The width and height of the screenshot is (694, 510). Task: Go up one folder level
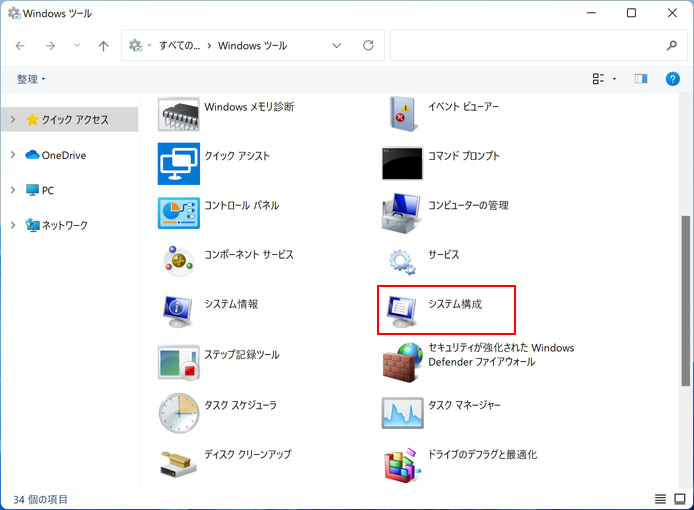point(103,46)
